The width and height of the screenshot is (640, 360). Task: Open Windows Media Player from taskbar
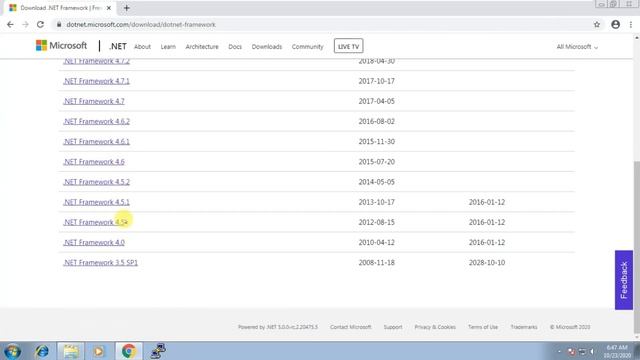tap(99, 351)
